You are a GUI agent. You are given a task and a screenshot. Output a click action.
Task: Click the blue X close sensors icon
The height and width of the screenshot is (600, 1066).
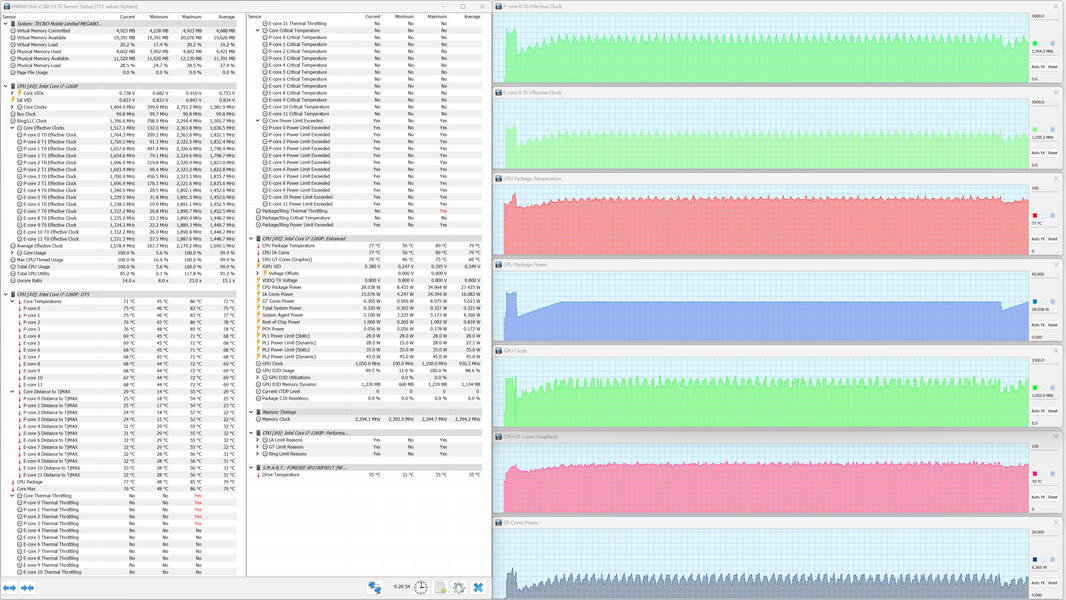478,588
